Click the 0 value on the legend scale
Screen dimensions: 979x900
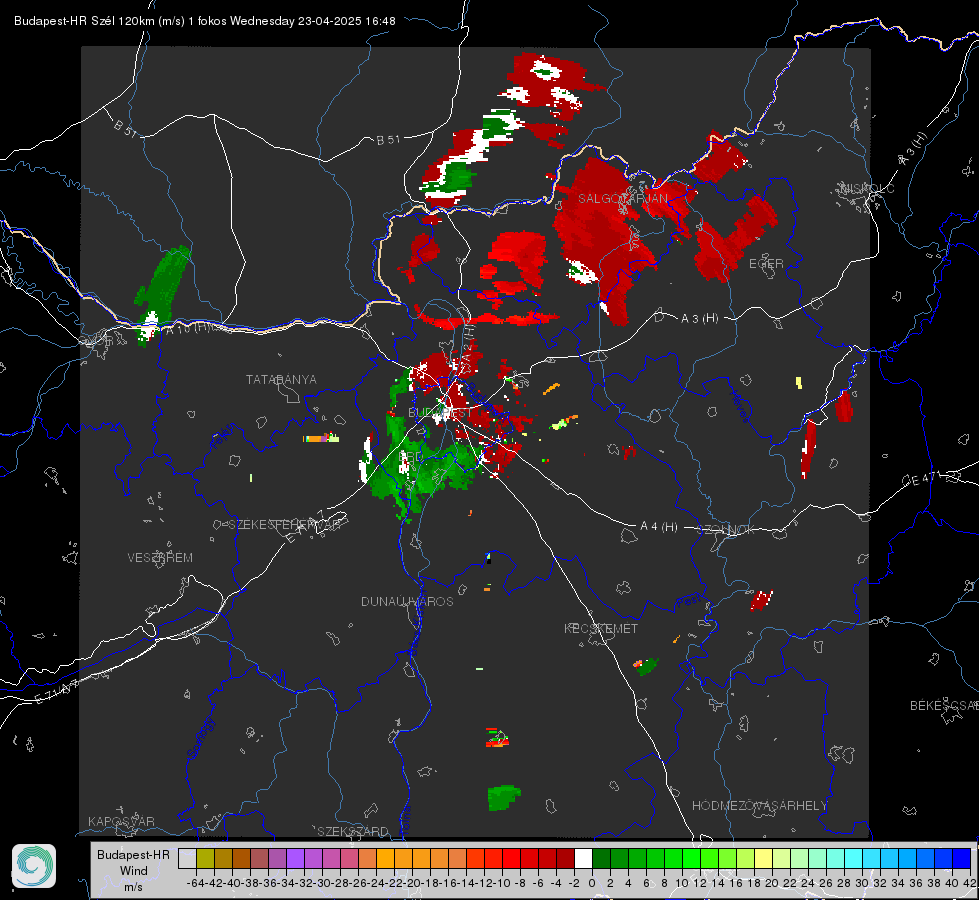592,883
